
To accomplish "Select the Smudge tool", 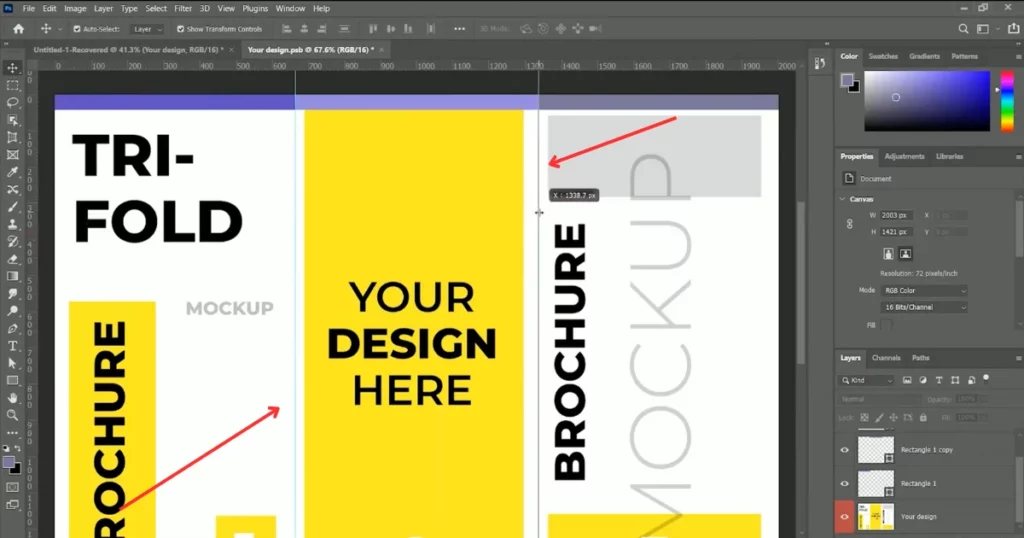I will point(12,294).
